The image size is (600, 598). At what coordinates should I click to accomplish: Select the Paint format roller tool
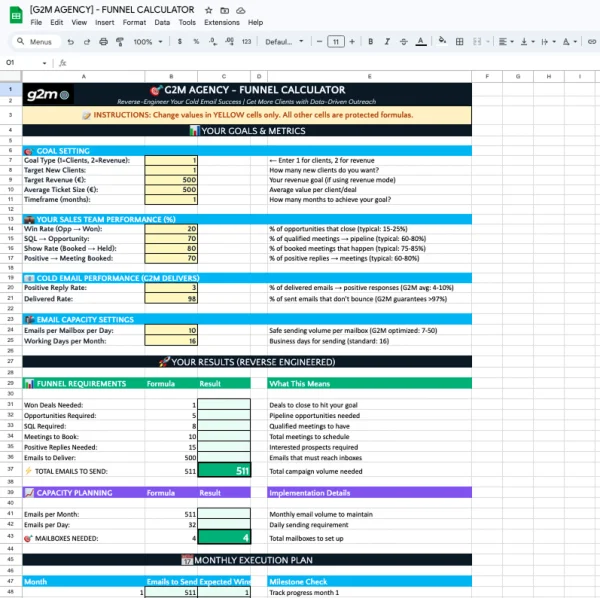point(117,42)
